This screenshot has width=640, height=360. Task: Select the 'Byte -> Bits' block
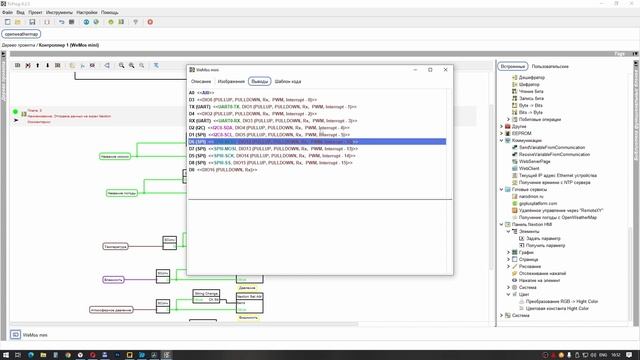coord(530,105)
